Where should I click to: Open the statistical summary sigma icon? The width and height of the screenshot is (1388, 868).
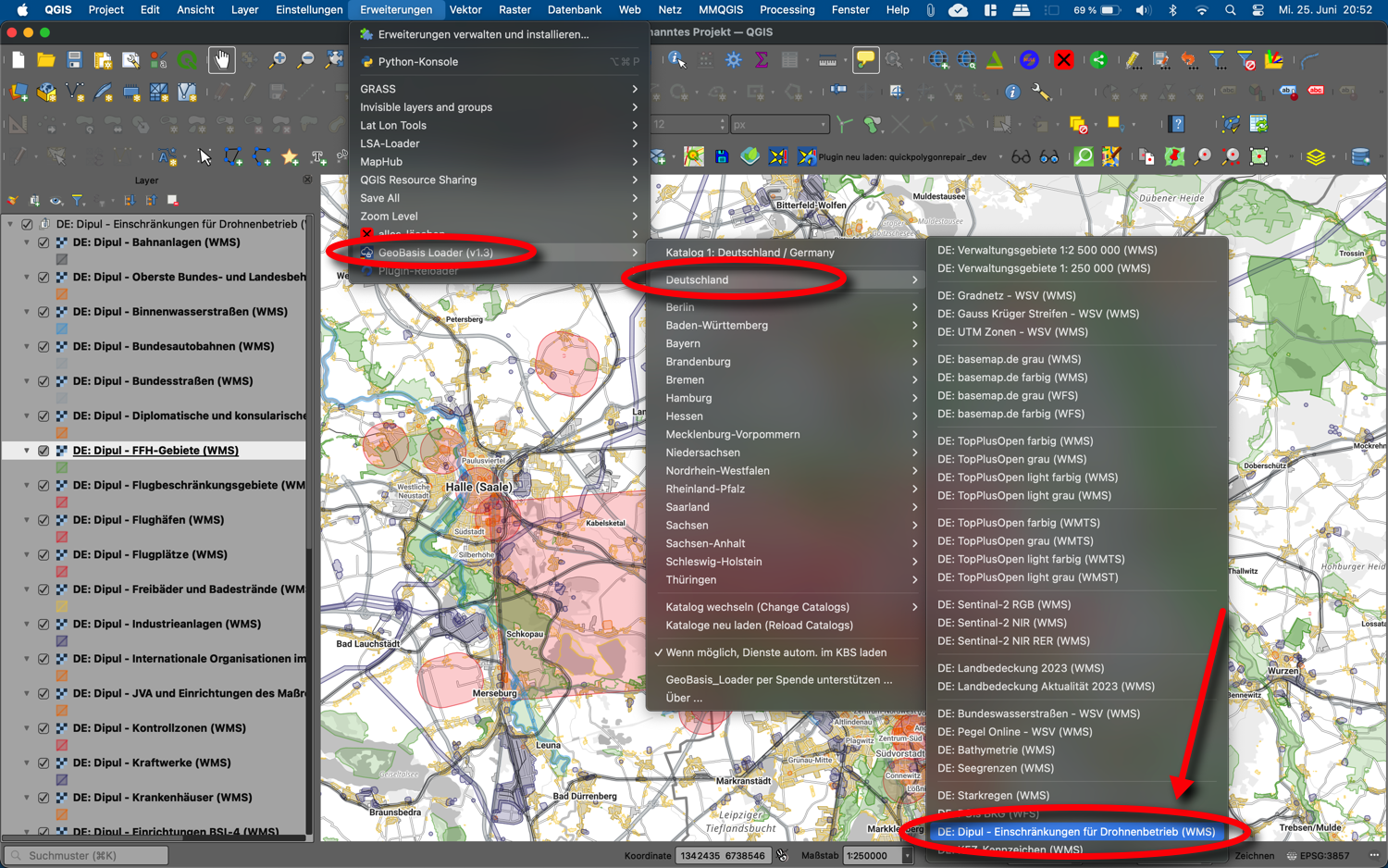tap(762, 60)
